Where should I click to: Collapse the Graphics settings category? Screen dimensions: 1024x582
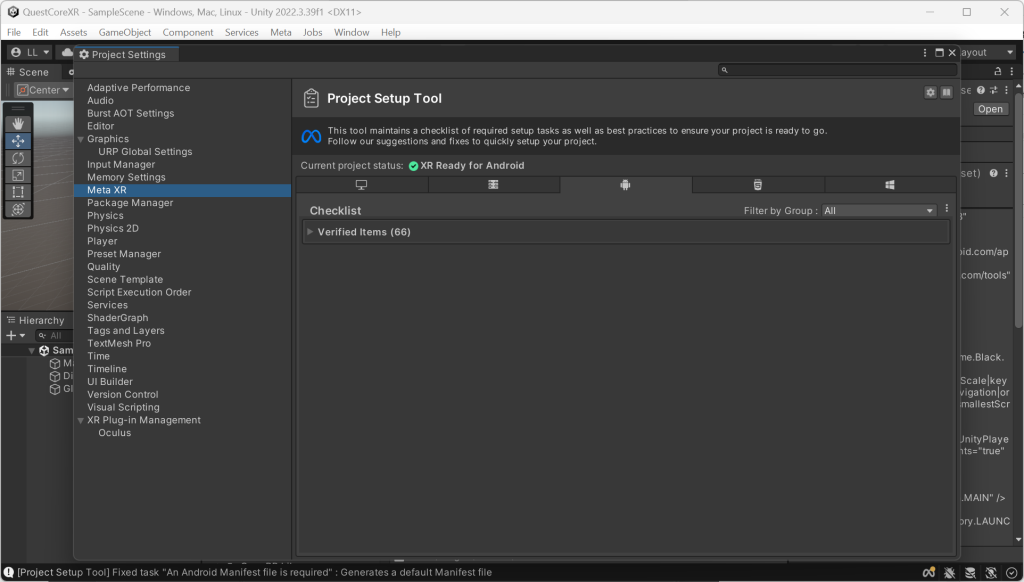81,139
